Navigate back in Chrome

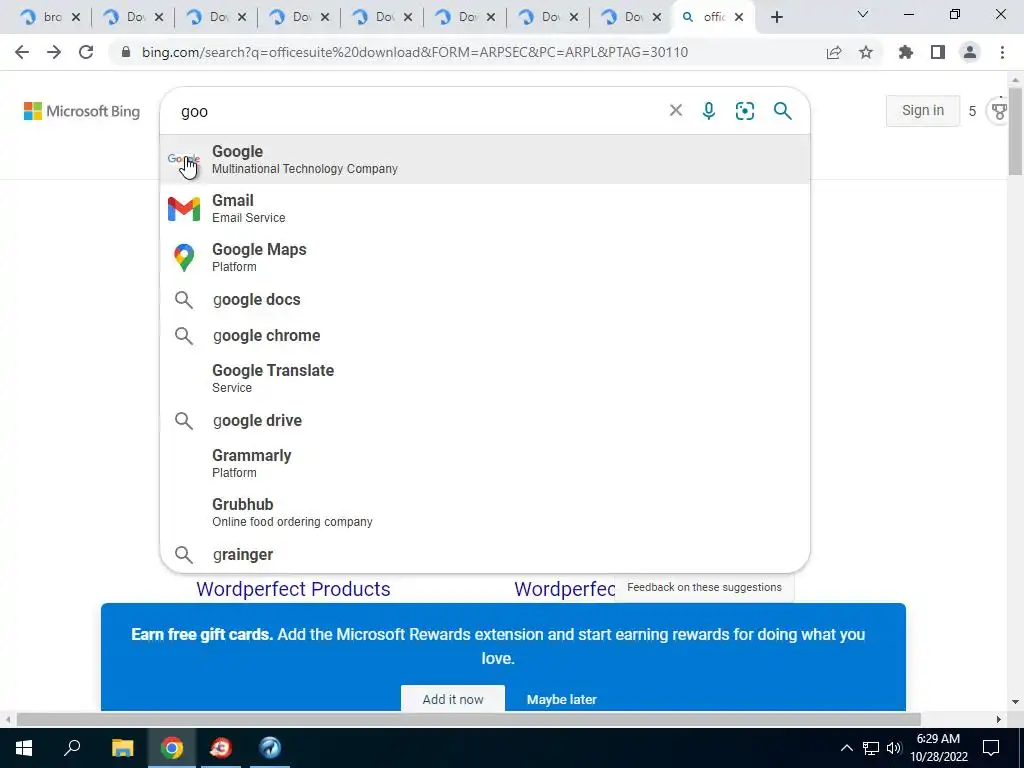click(x=22, y=52)
